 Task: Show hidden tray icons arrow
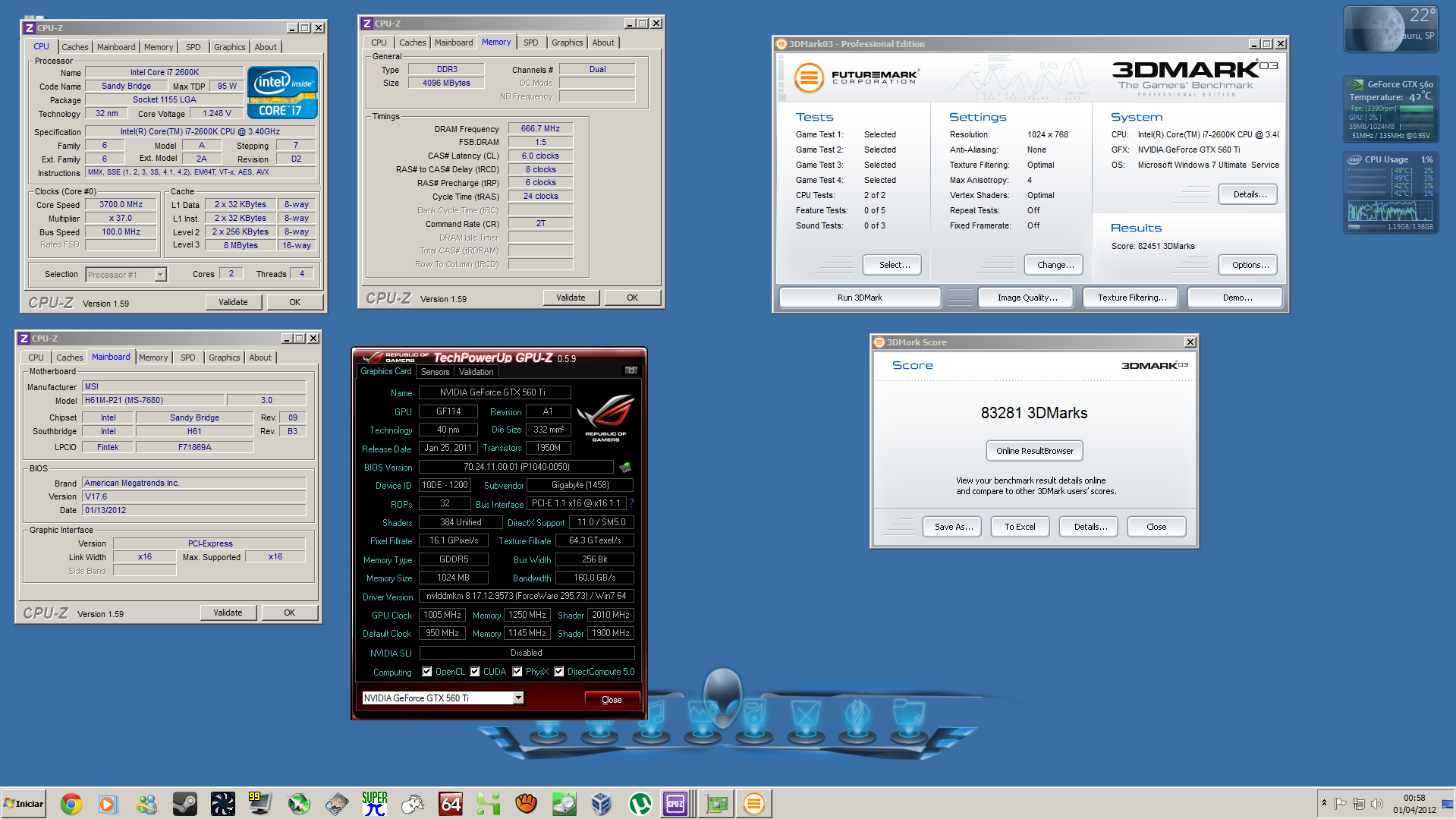point(1324,803)
